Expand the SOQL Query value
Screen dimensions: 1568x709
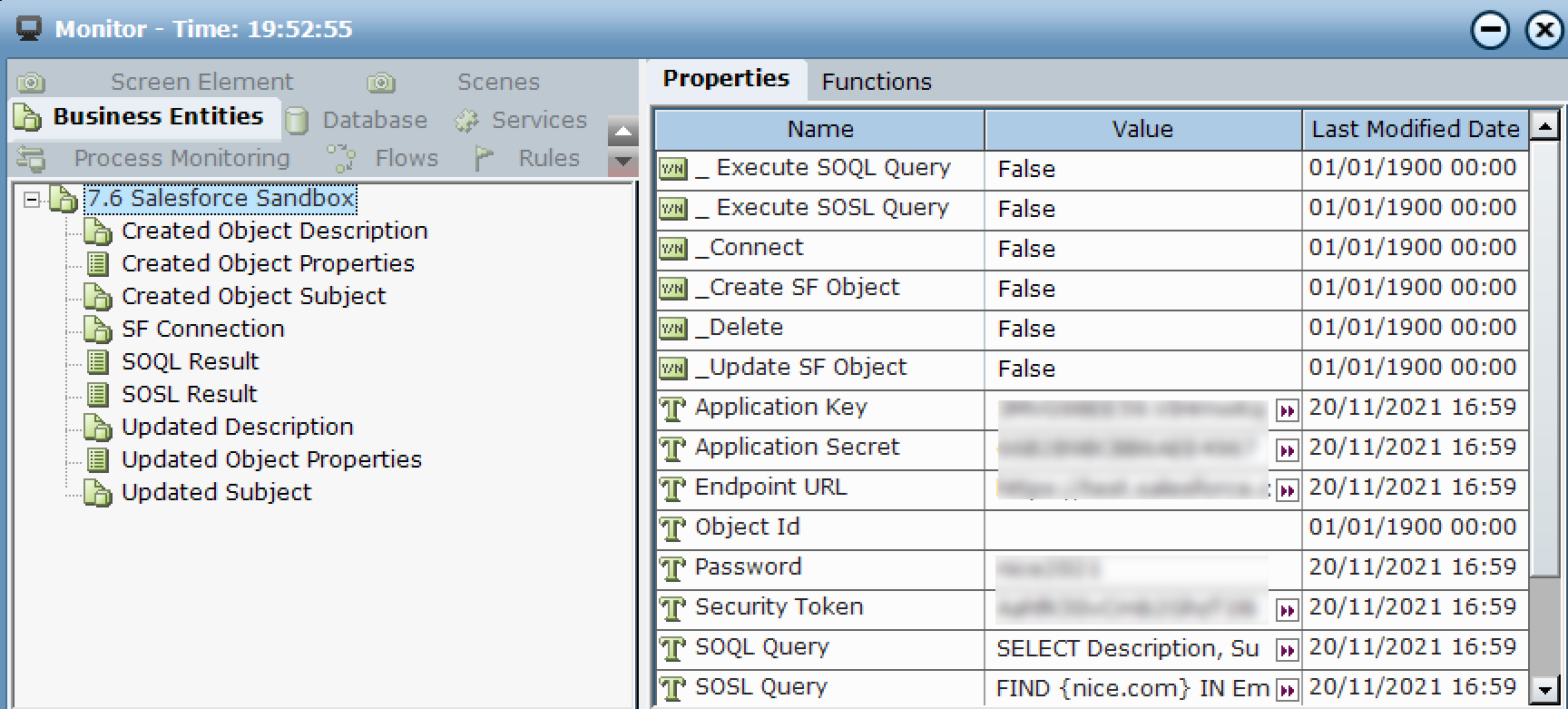[x=1287, y=651]
